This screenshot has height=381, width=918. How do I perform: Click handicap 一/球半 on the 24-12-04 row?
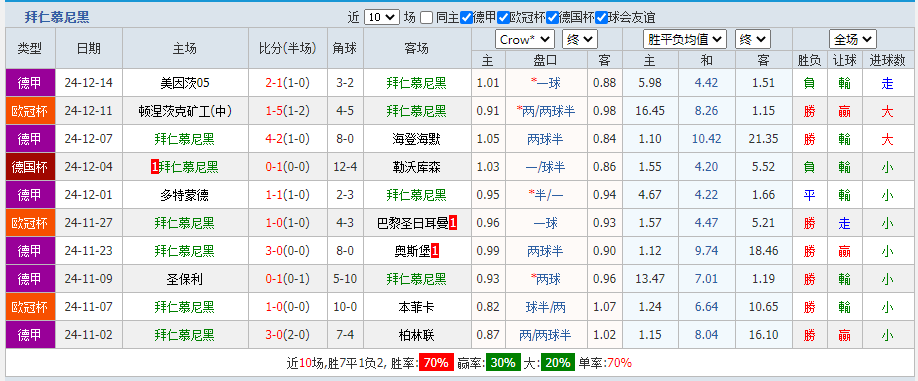click(545, 167)
